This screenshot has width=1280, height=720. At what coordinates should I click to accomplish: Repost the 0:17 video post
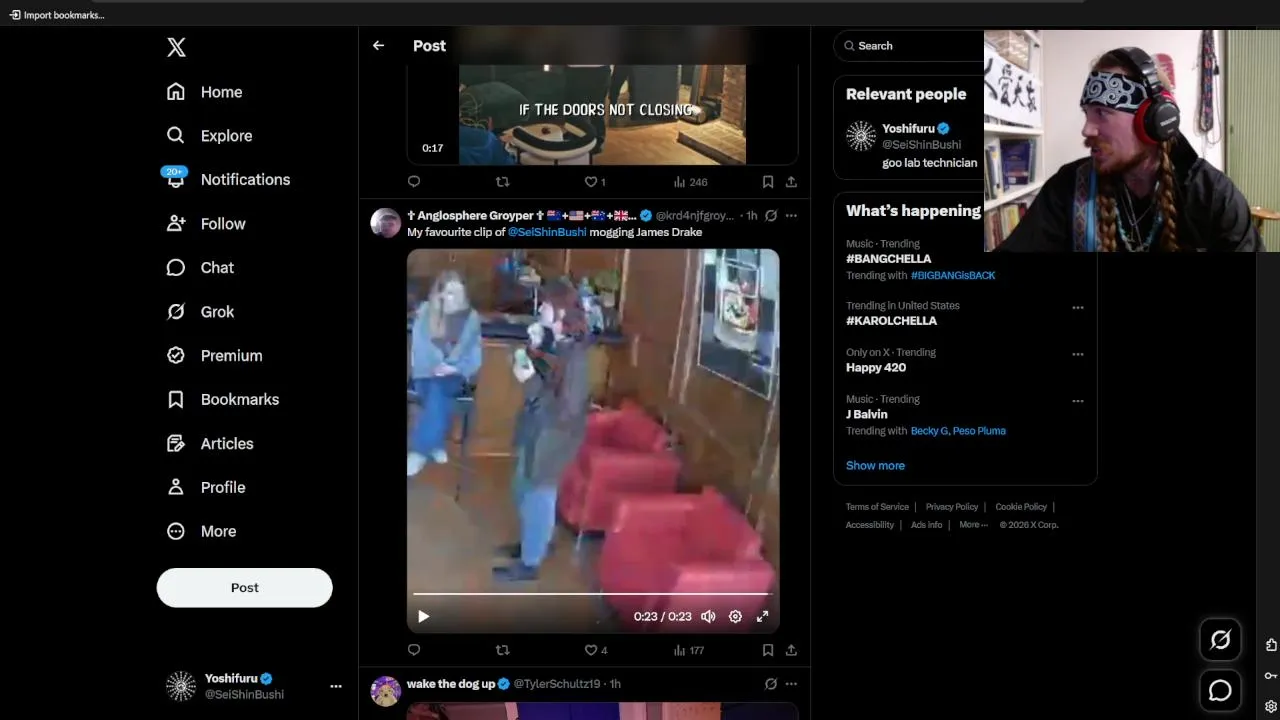tap(503, 182)
